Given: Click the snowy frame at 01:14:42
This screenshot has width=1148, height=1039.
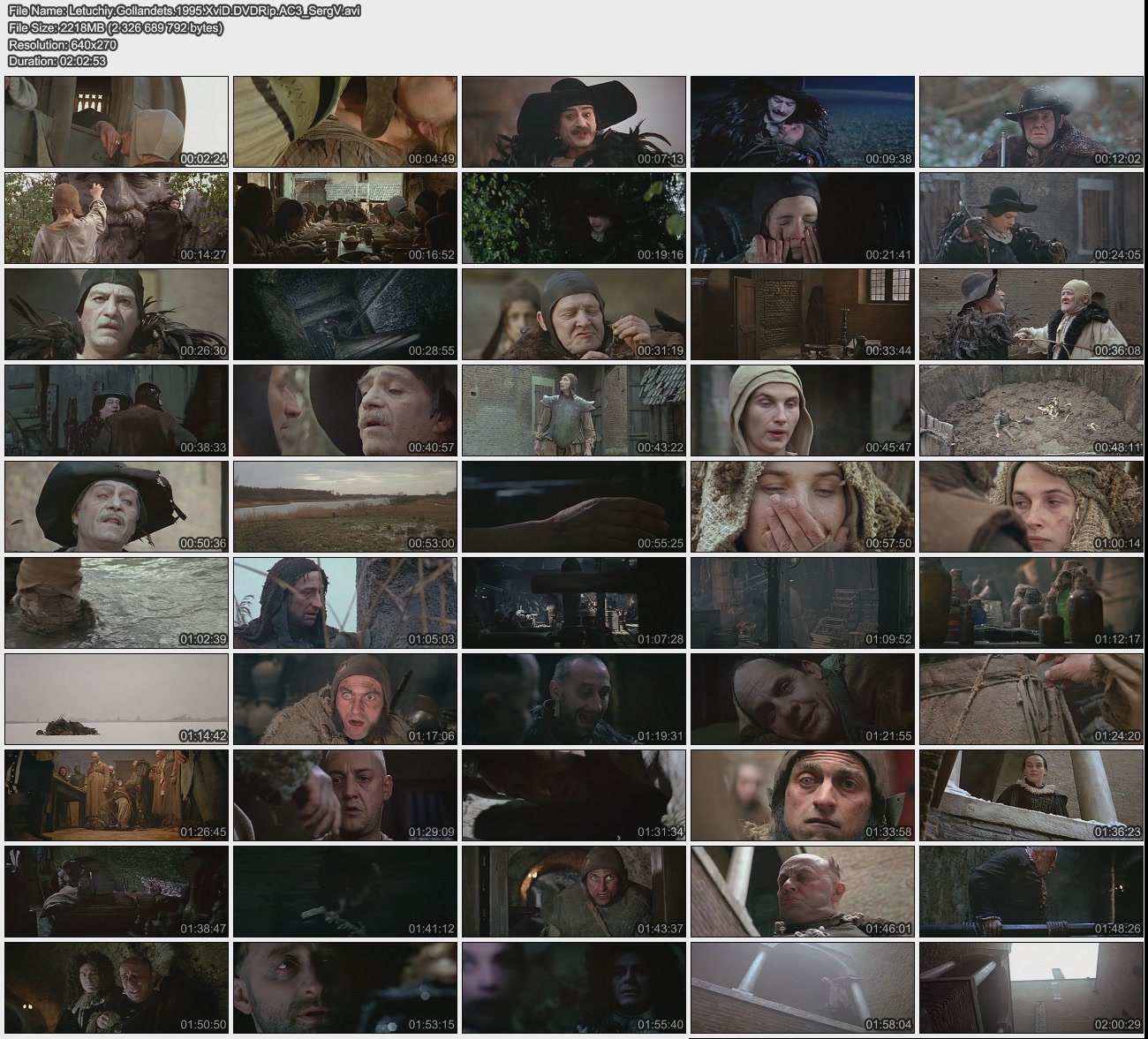Looking at the screenshot, I should [117, 699].
